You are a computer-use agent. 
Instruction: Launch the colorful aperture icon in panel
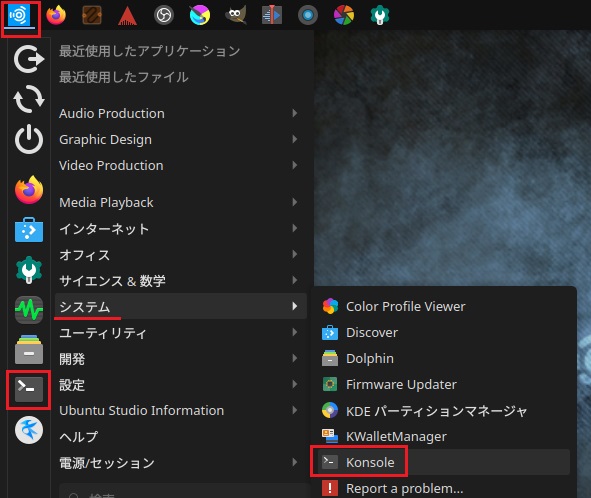click(344, 15)
